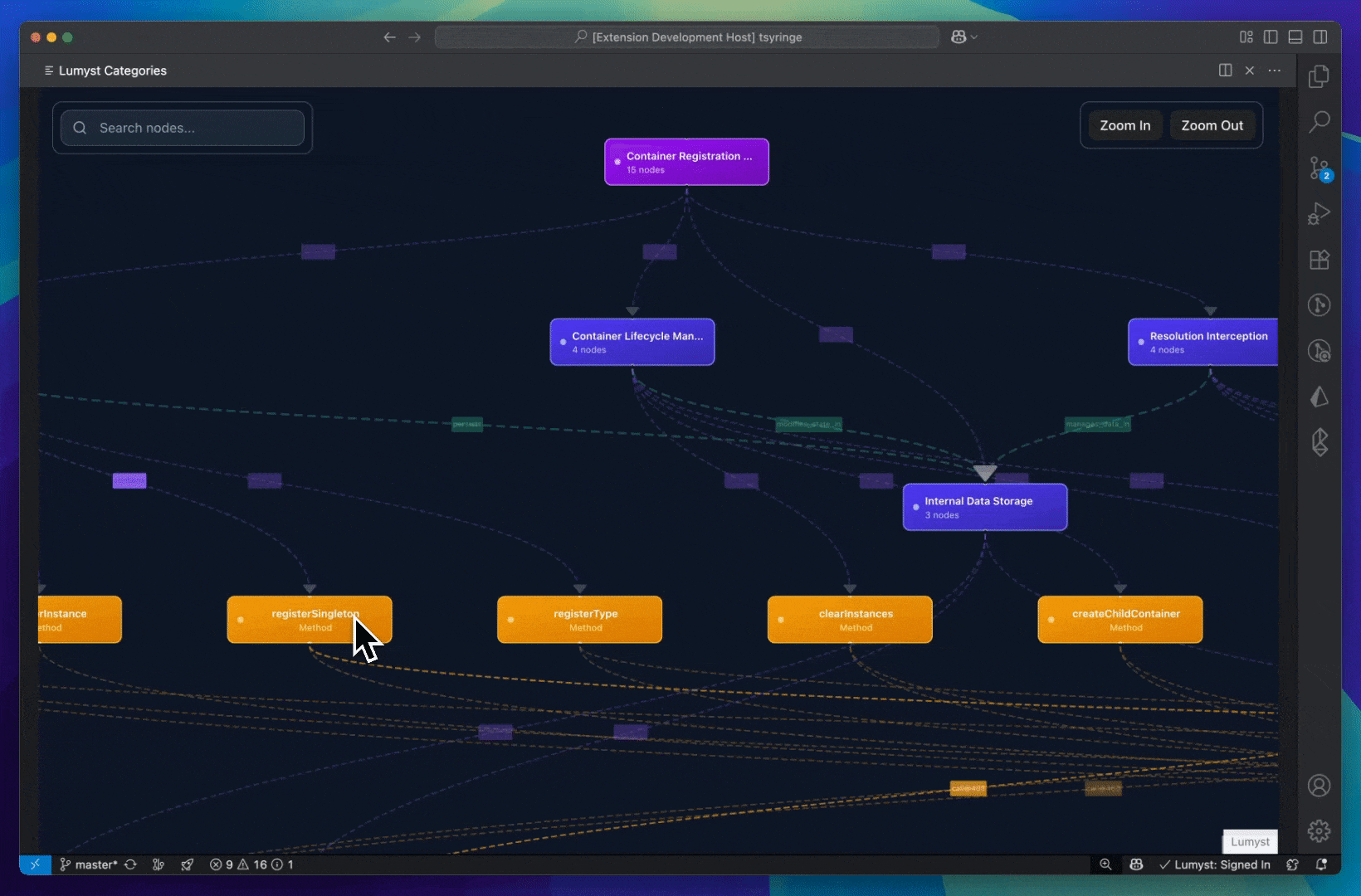Image resolution: width=1361 pixels, height=896 pixels.
Task: Split the editor right
Action: pyautogui.click(x=1225, y=71)
